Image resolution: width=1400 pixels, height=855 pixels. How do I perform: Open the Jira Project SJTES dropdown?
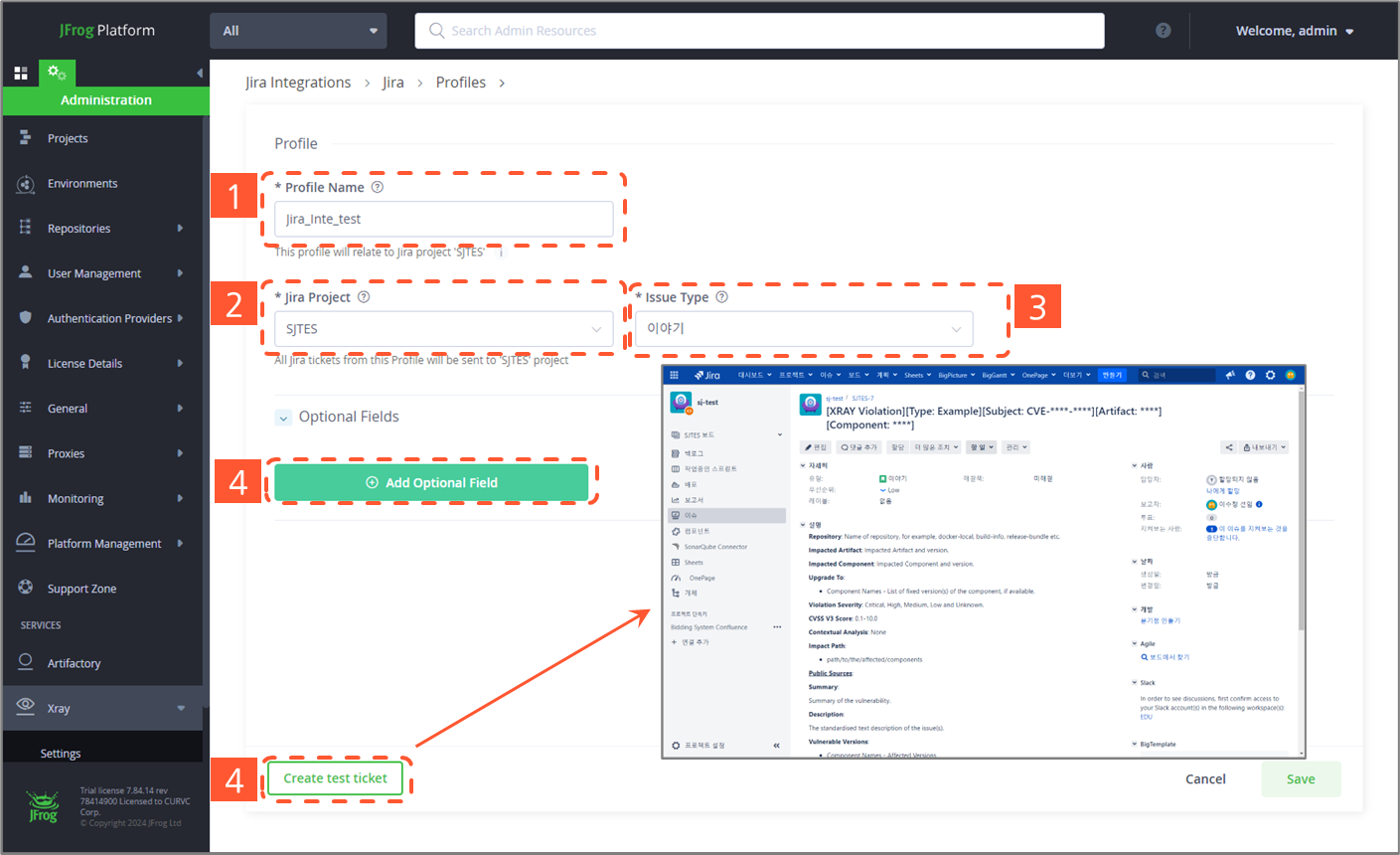(x=444, y=329)
